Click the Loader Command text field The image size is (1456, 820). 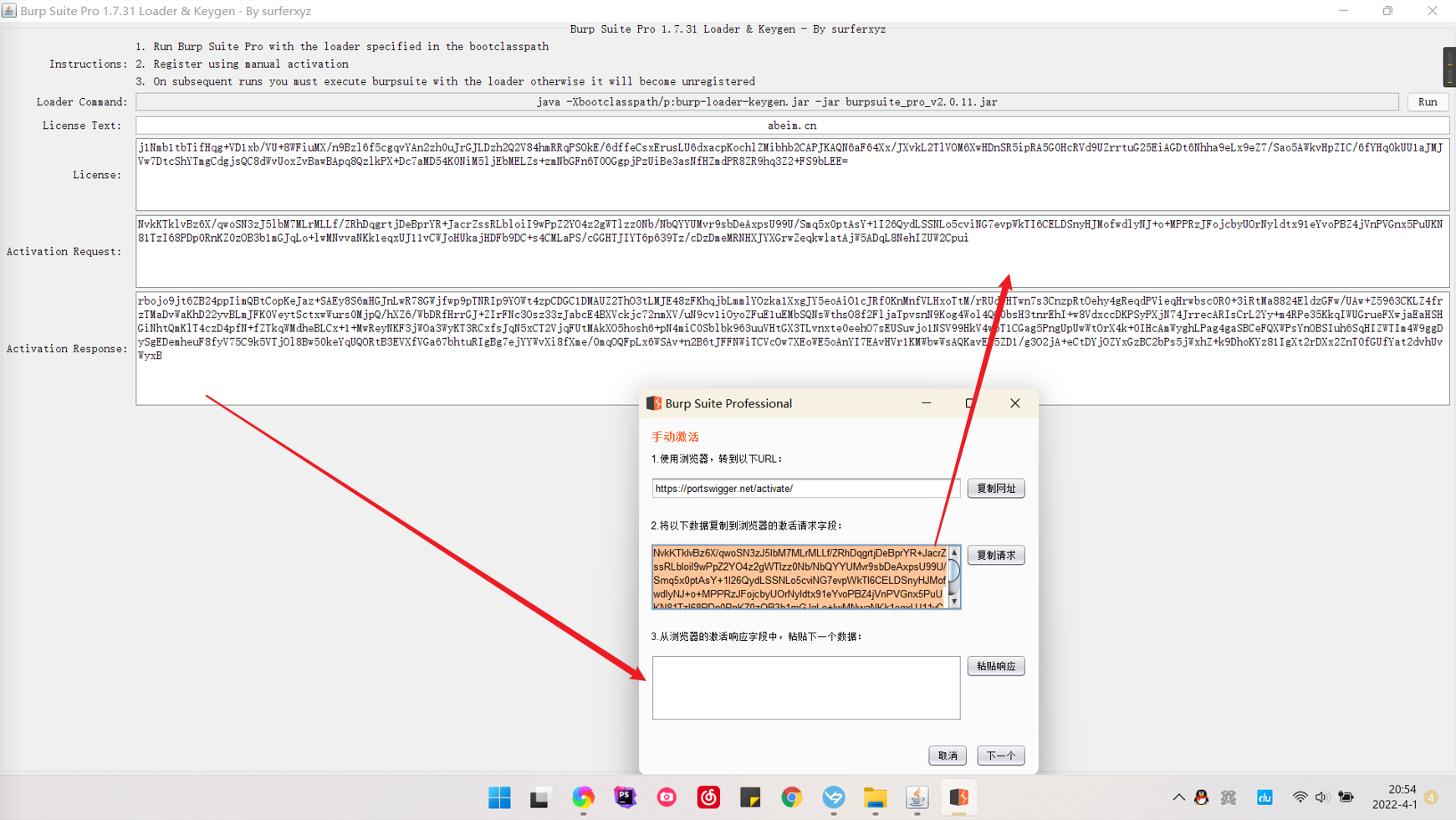767,102
